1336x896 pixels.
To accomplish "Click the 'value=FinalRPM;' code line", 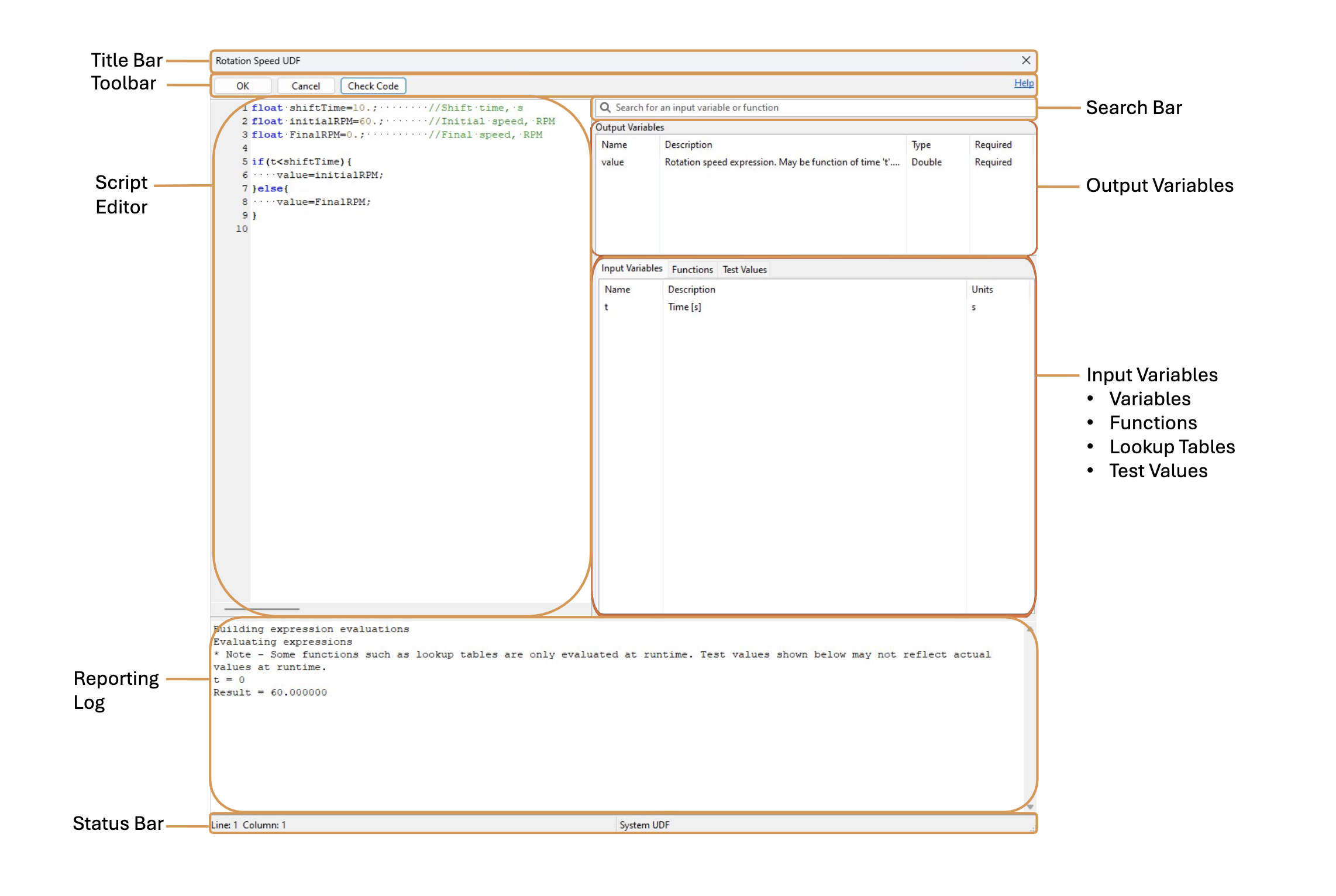I will (323, 202).
